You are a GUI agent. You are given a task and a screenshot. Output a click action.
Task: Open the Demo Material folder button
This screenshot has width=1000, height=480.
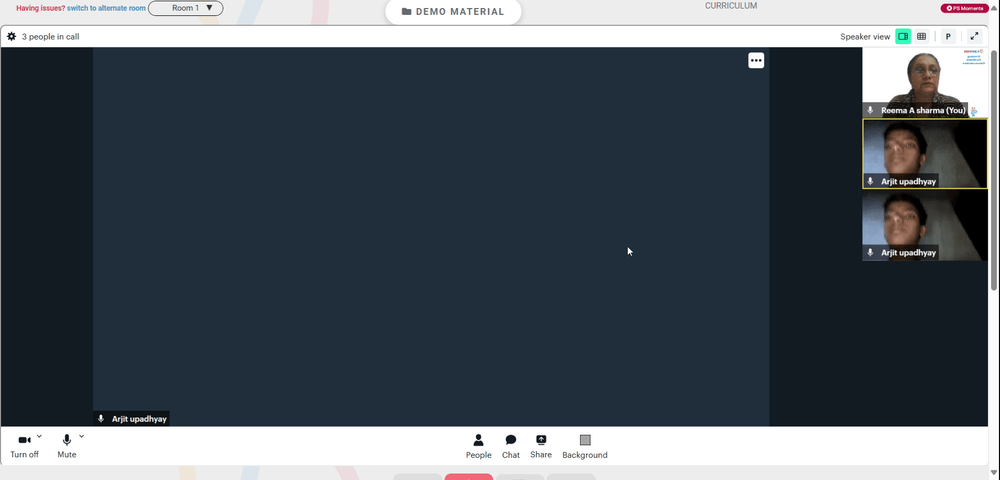tap(453, 11)
